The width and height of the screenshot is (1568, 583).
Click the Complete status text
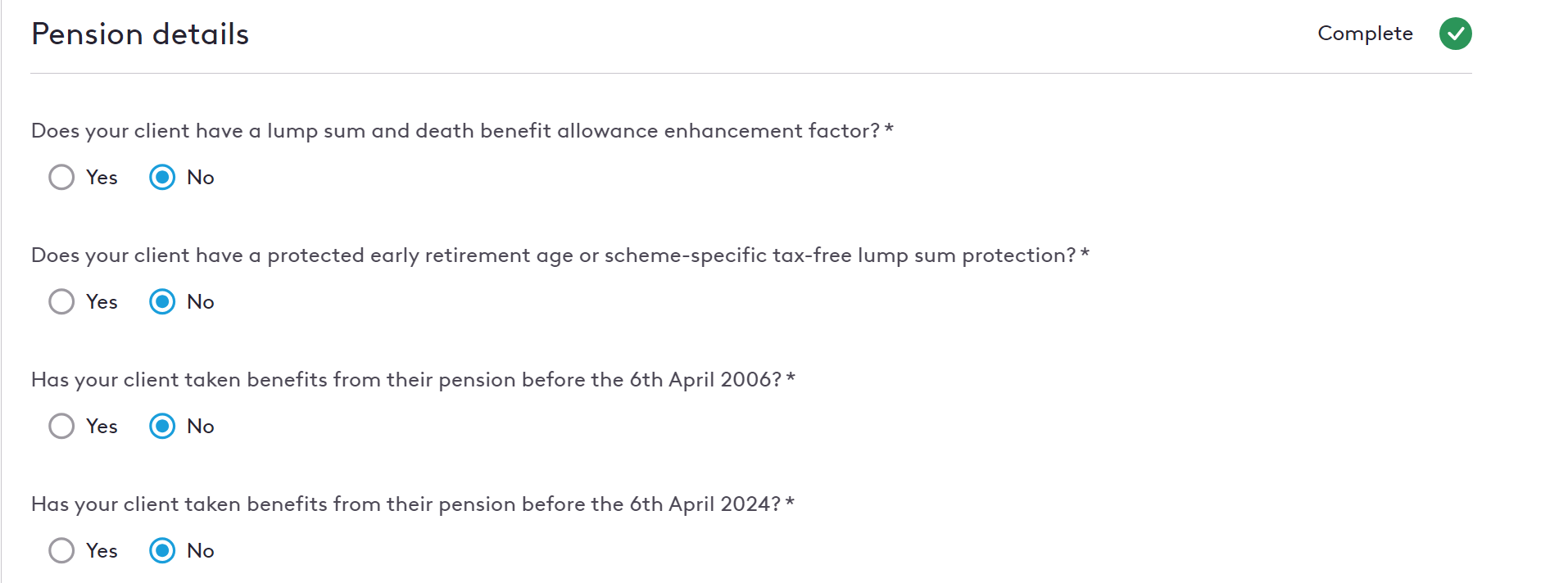click(x=1365, y=34)
